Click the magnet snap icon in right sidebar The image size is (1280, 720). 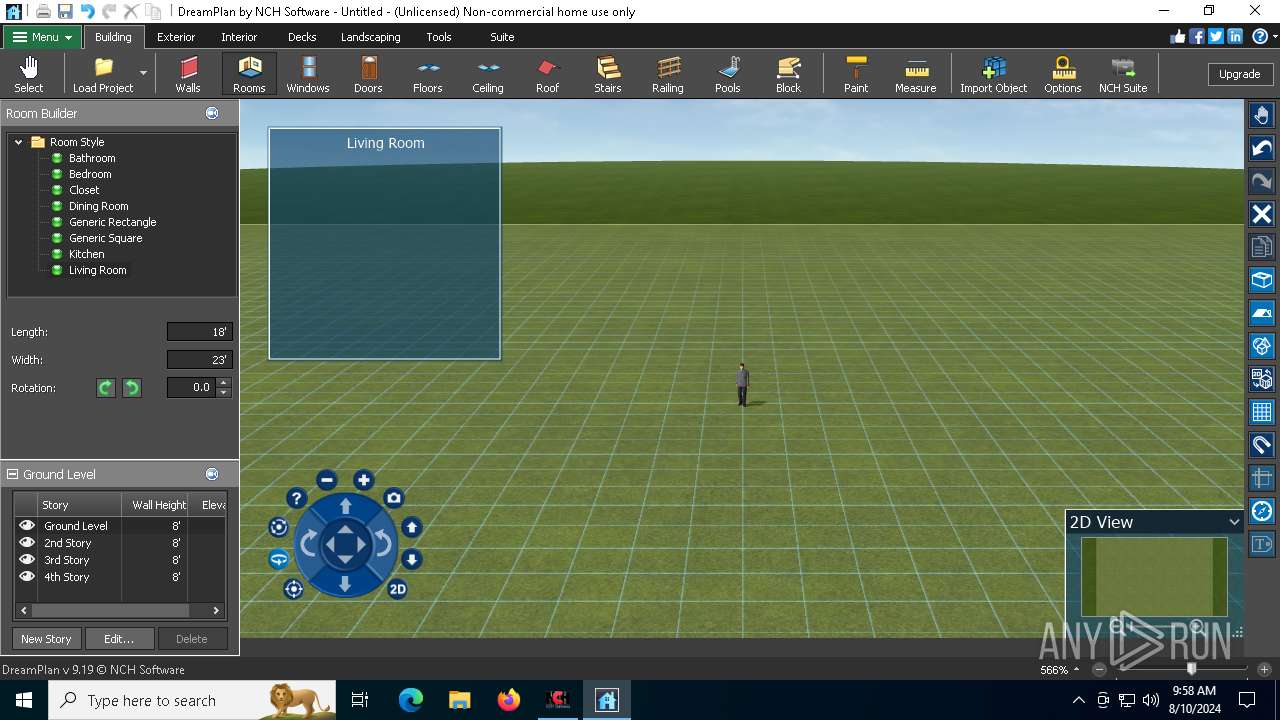click(1262, 445)
